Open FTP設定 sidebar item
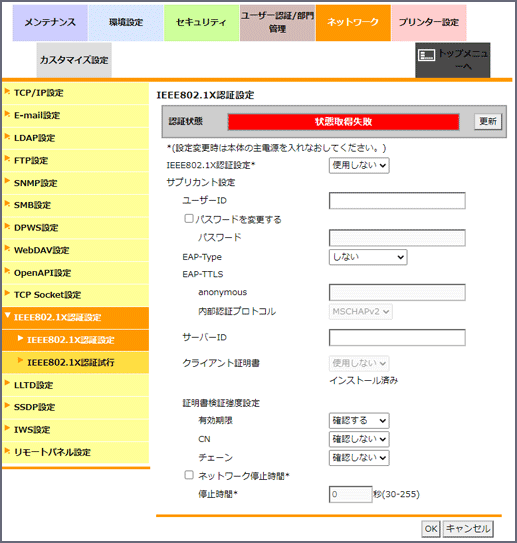Viewport: 517px width, 543px height. point(75,161)
